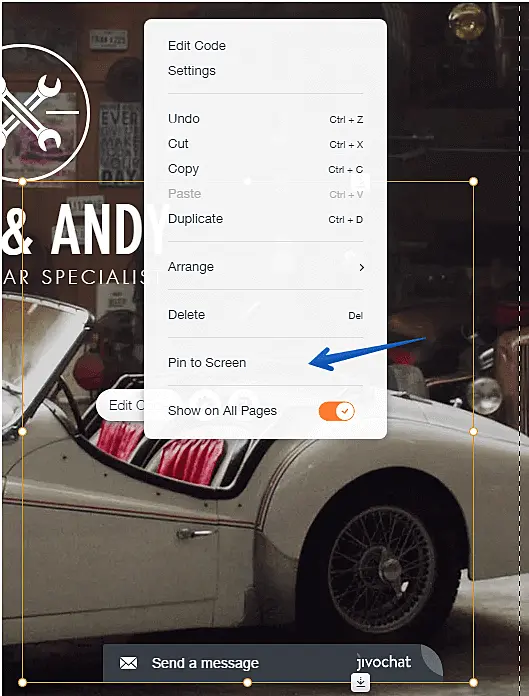Click the top-right selection handle
Image resolution: width=529 pixels, height=696 pixels.
[474, 182]
